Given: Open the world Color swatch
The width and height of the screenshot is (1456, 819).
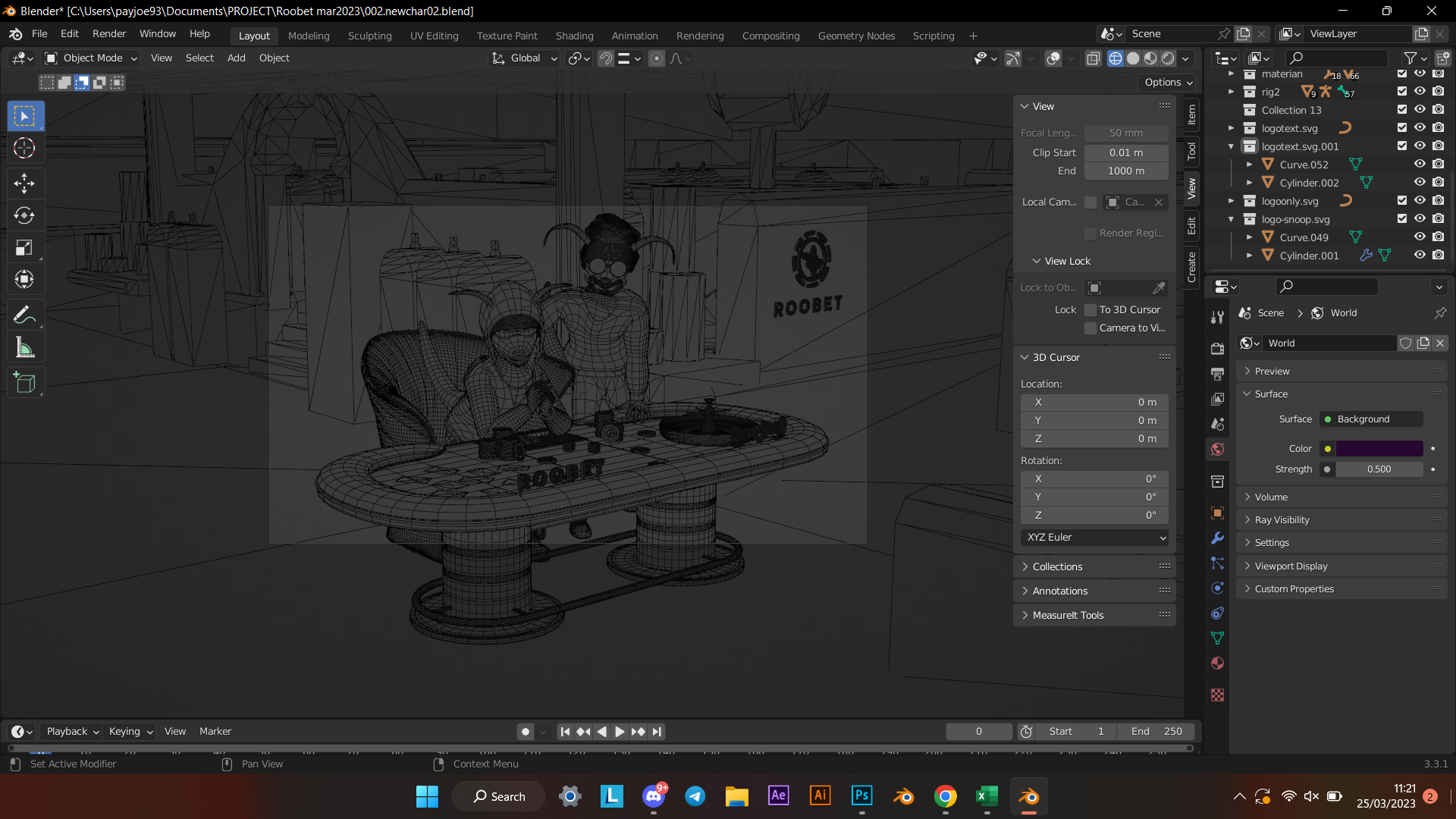Looking at the screenshot, I should click(1379, 448).
